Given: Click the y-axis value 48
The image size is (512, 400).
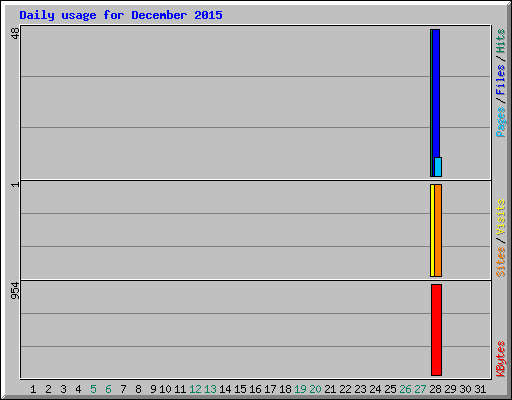Looking at the screenshot, I should pos(15,33).
